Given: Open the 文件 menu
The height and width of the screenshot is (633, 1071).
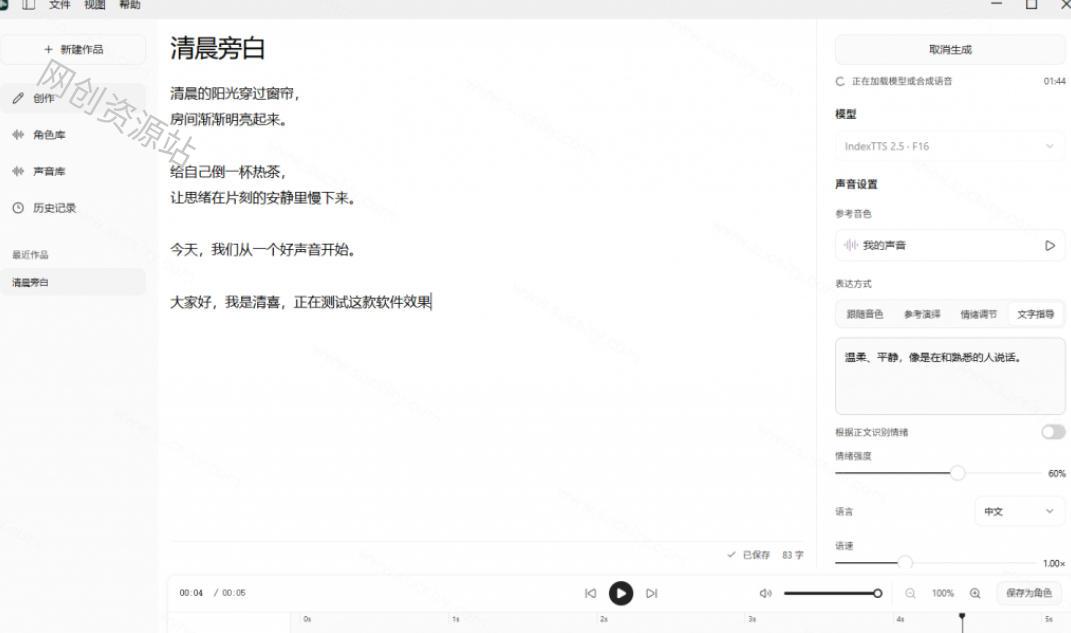Looking at the screenshot, I should pyautogui.click(x=59, y=5).
